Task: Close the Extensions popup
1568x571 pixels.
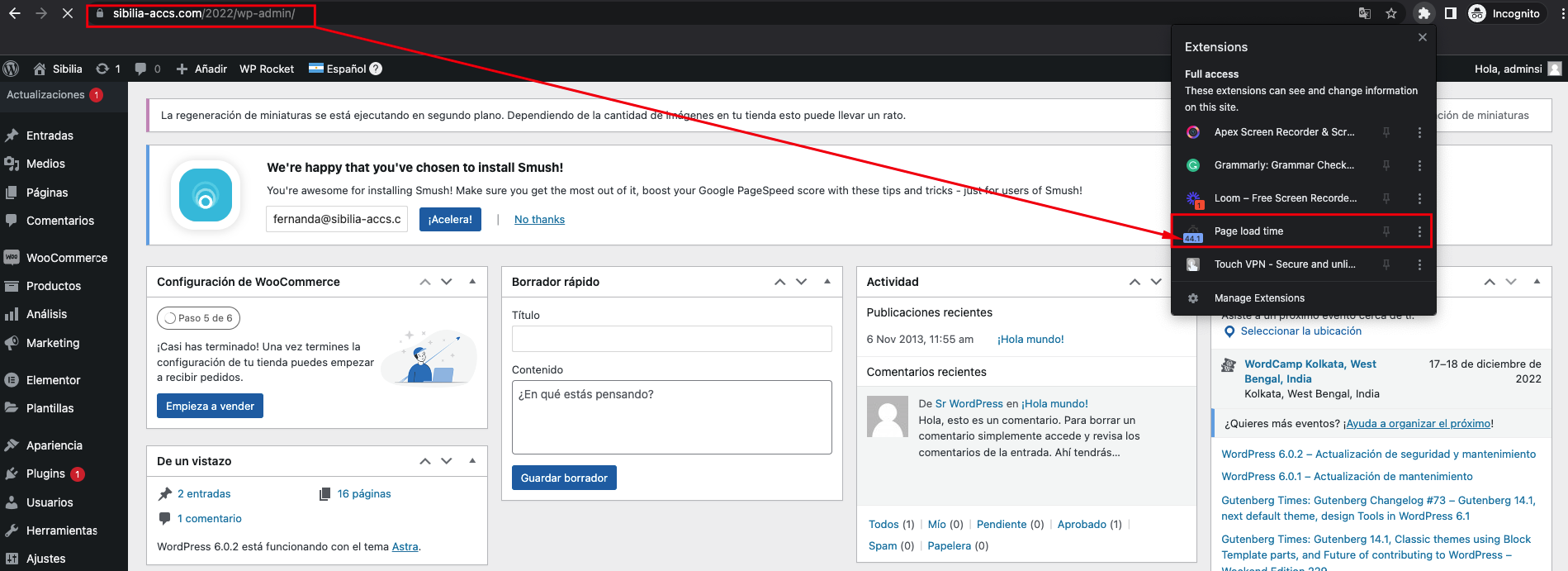Action: pyautogui.click(x=1423, y=37)
